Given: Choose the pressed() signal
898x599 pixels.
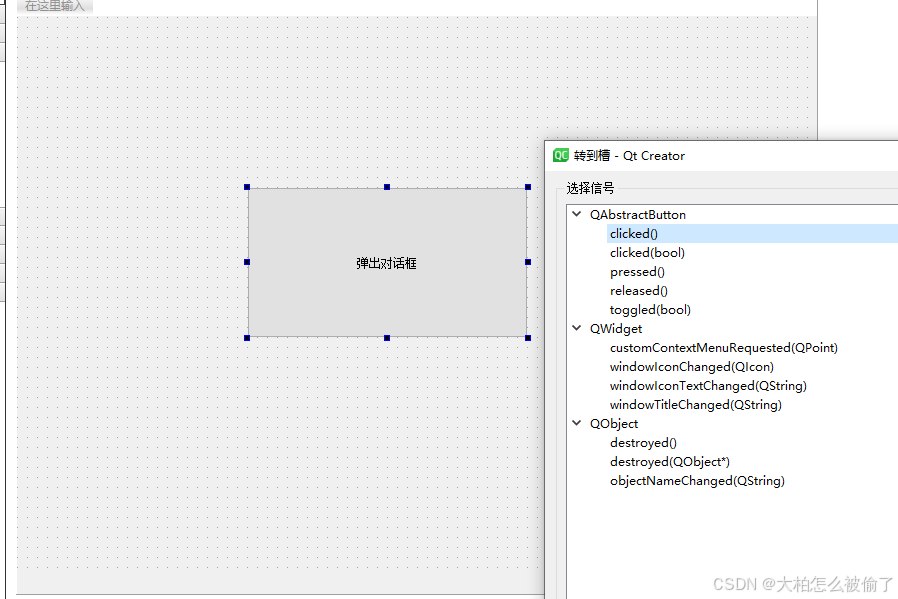Looking at the screenshot, I should click(637, 271).
